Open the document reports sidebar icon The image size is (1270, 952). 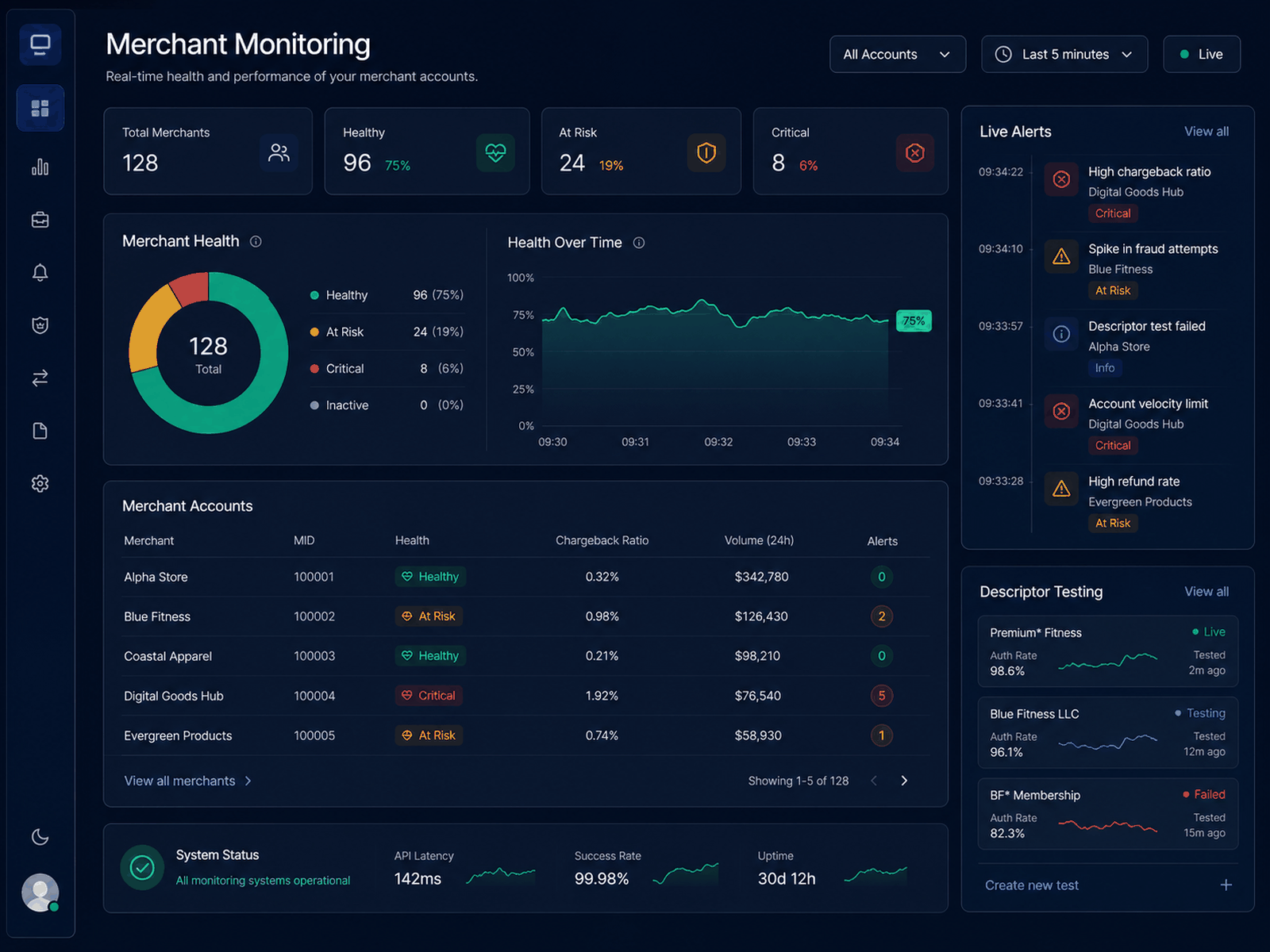(40, 431)
